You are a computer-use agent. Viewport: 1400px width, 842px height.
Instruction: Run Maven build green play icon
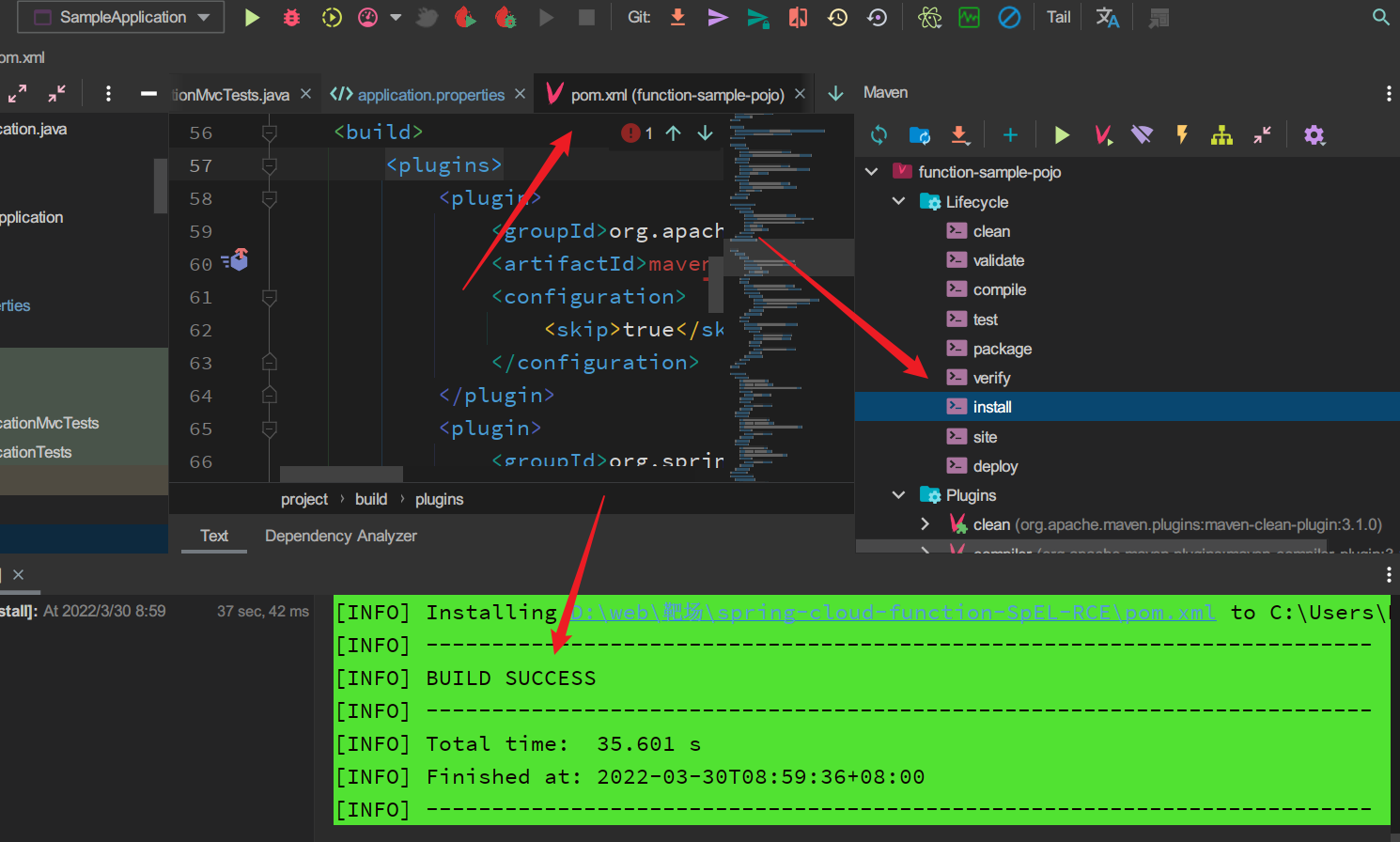point(1062,135)
